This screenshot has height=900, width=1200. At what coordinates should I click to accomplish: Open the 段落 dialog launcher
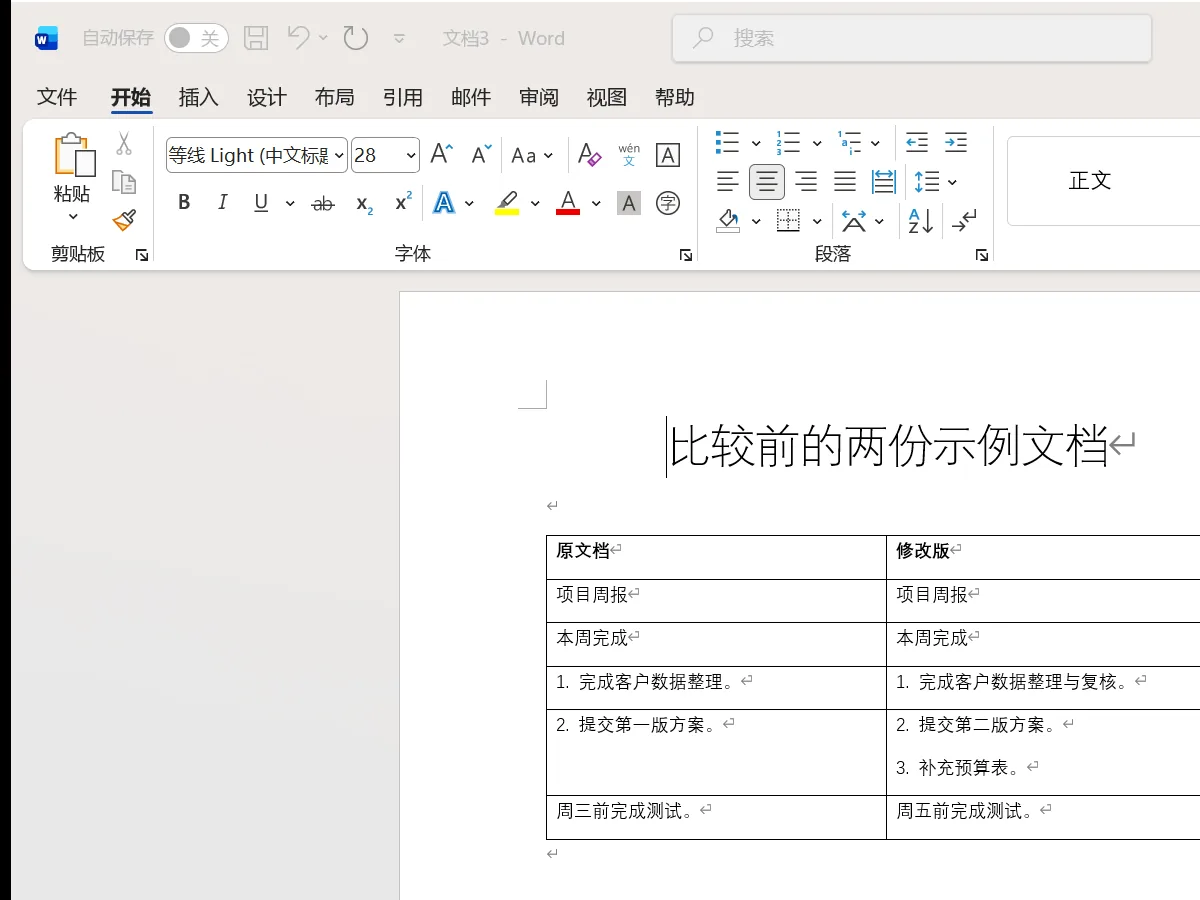[x=982, y=256]
